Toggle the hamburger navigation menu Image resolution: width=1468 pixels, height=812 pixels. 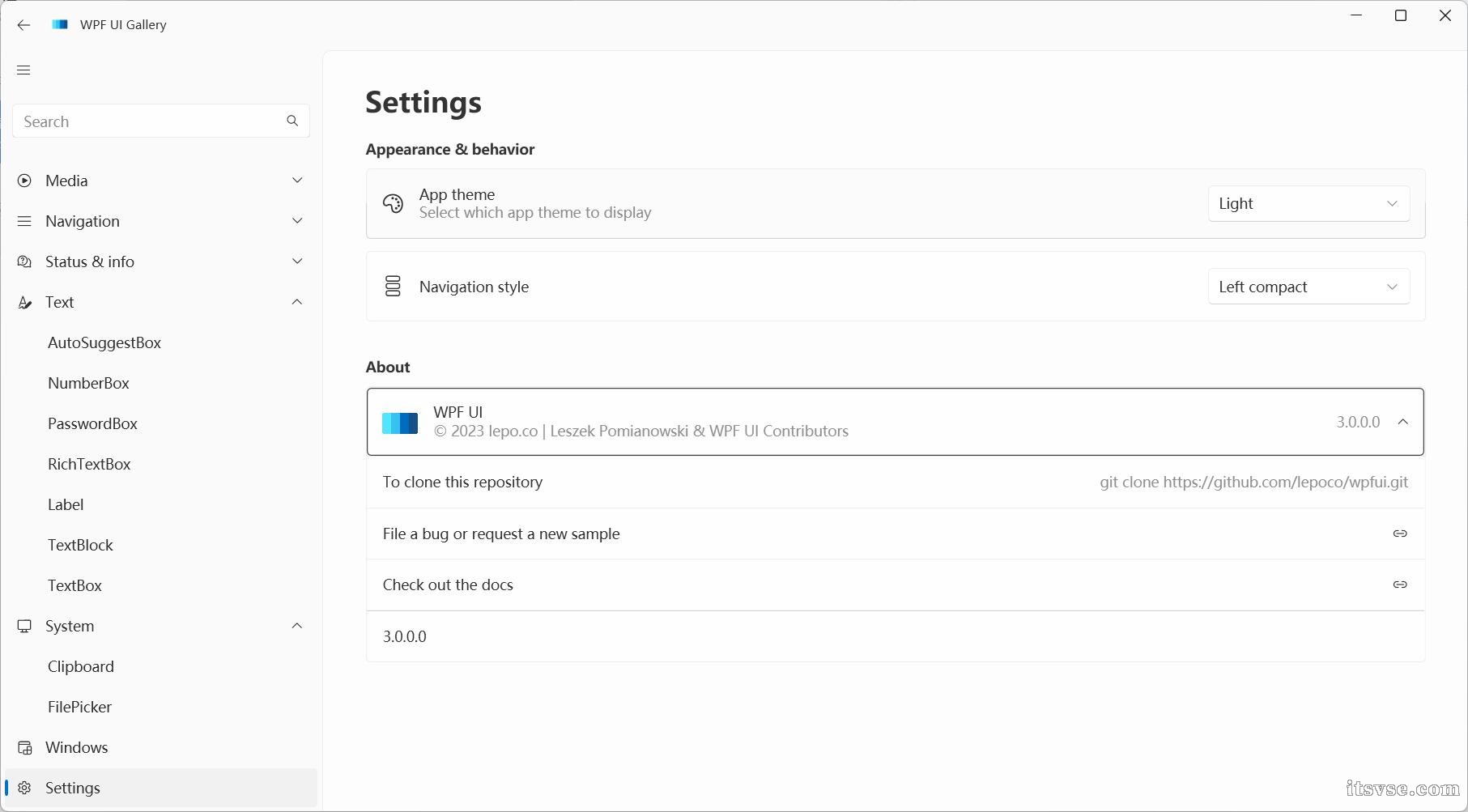pyautogui.click(x=23, y=70)
